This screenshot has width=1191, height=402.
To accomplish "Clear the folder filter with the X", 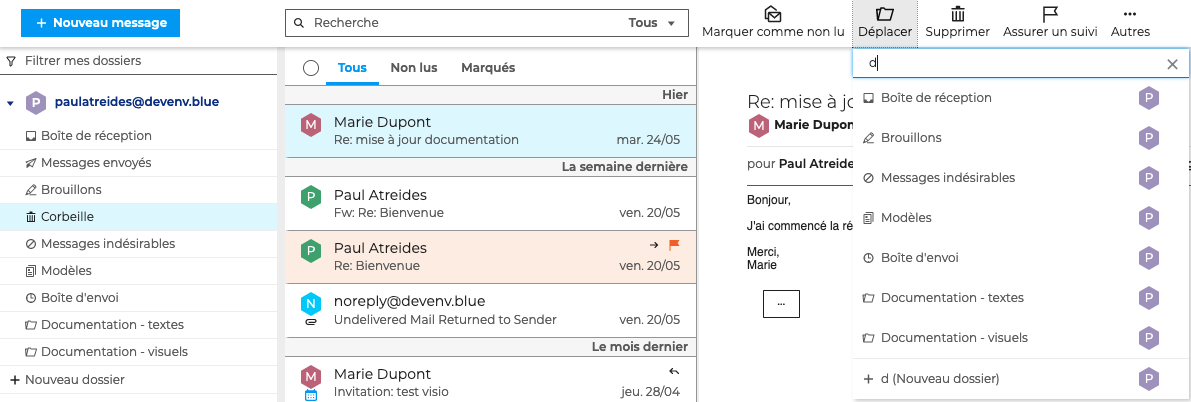I will (x=1172, y=65).
